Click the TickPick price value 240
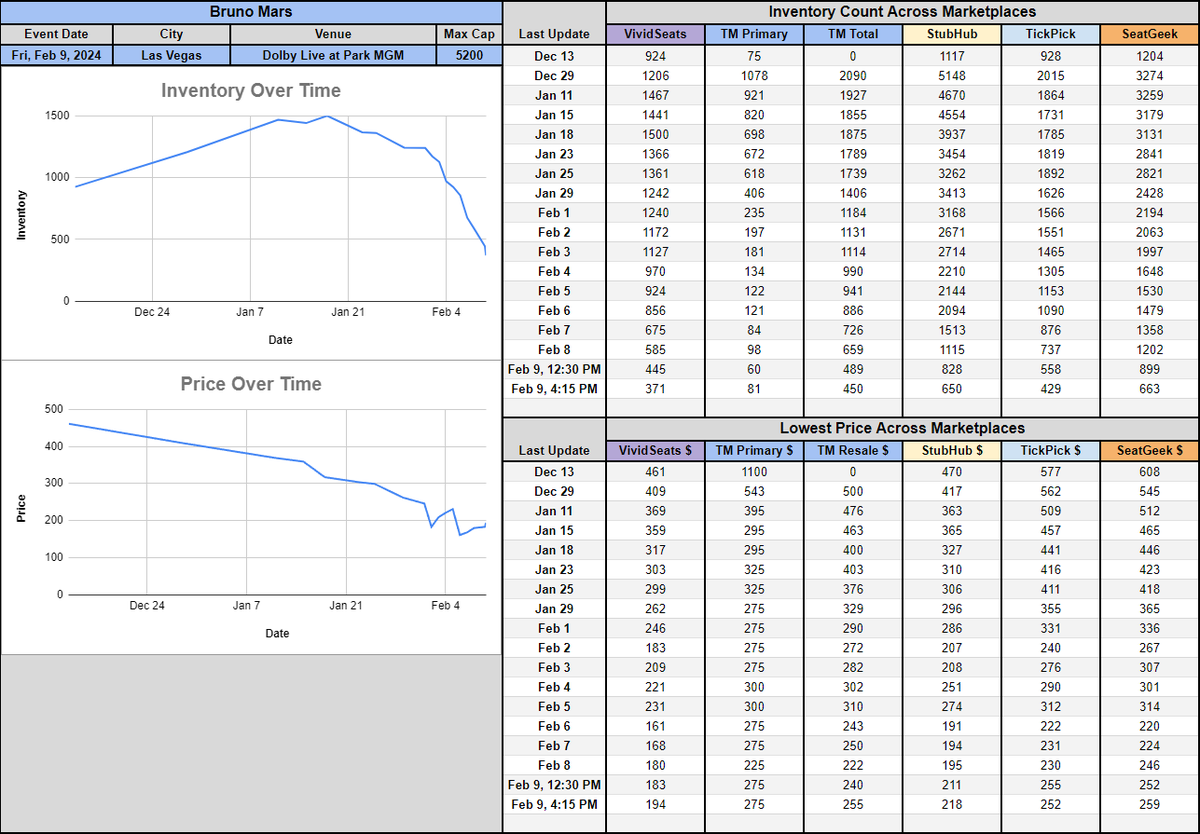 point(1050,648)
